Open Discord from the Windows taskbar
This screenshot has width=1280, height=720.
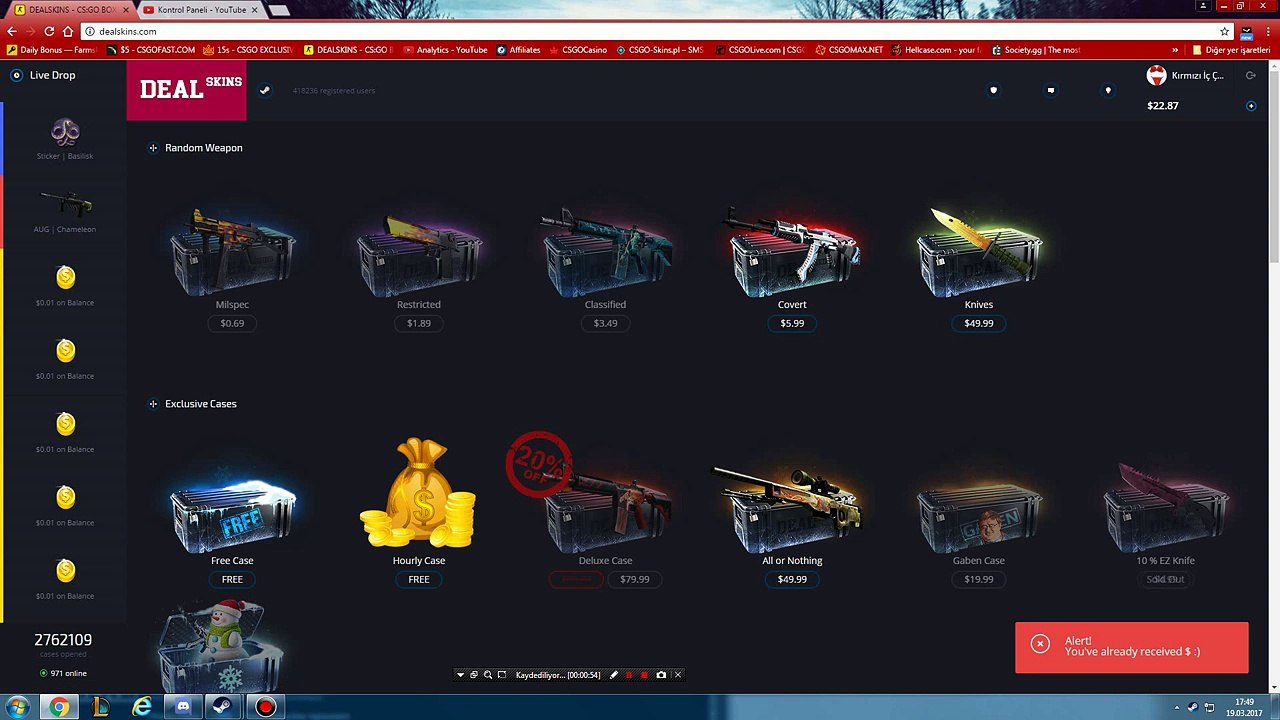183,707
